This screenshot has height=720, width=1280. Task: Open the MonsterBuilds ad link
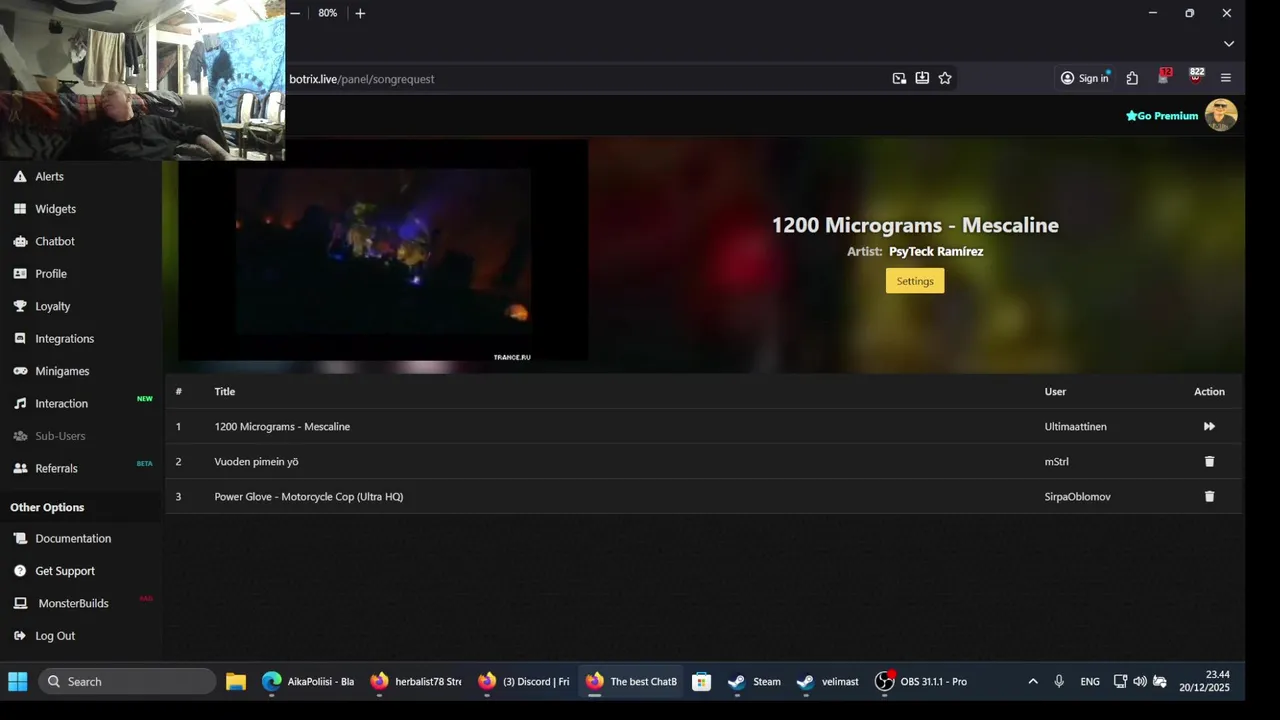[73, 603]
